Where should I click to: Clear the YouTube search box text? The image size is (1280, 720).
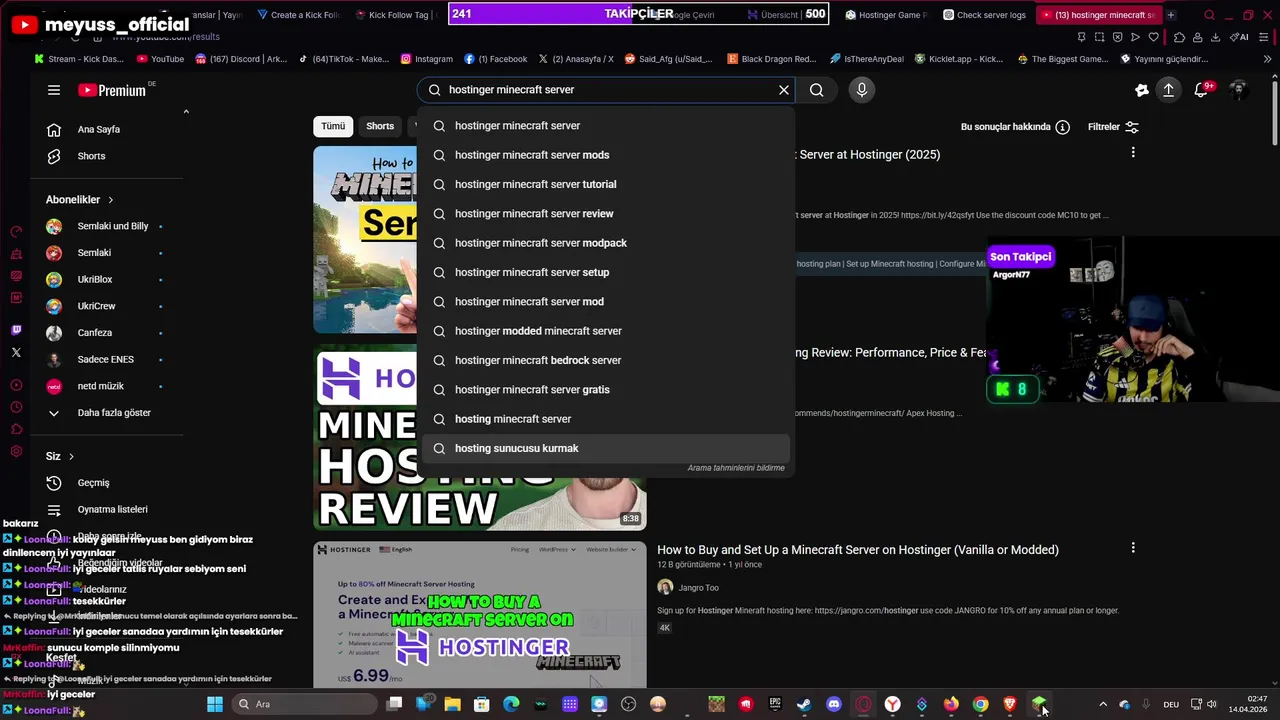click(784, 90)
